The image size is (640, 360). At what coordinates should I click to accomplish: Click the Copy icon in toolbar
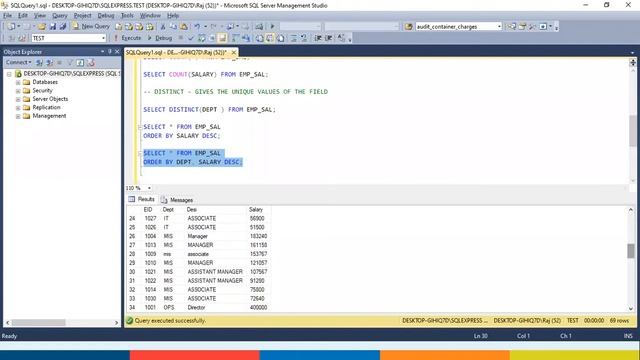(x=173, y=27)
